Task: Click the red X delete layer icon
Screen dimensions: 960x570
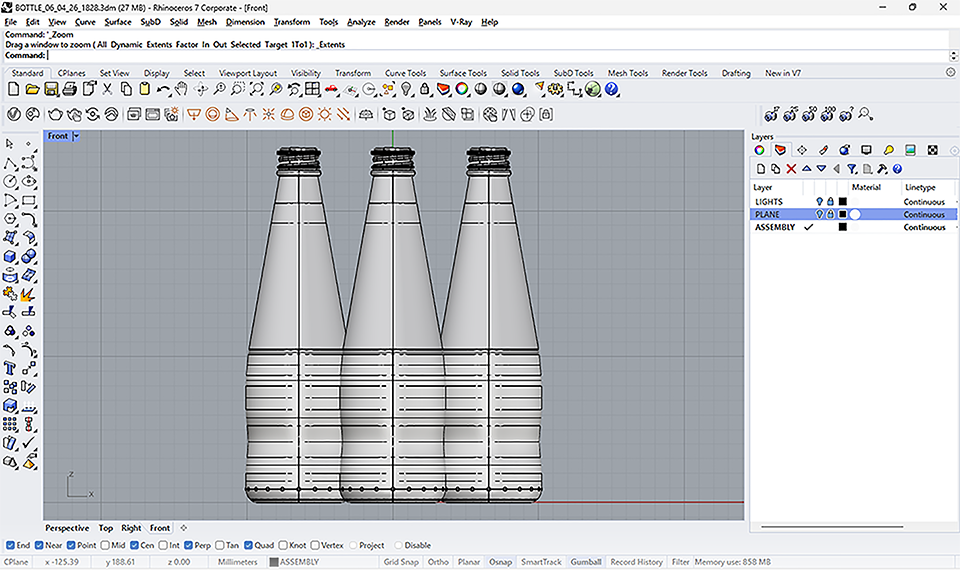Action: coord(791,169)
